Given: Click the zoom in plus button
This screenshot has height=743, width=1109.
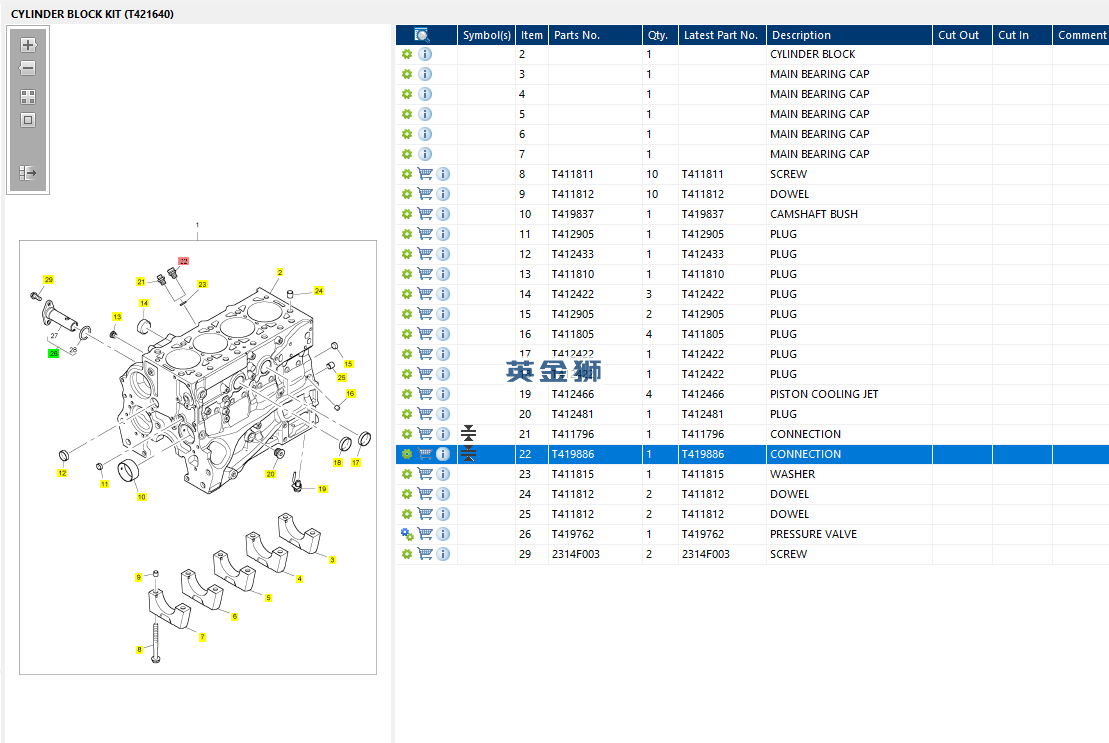Looking at the screenshot, I should tap(28, 45).
